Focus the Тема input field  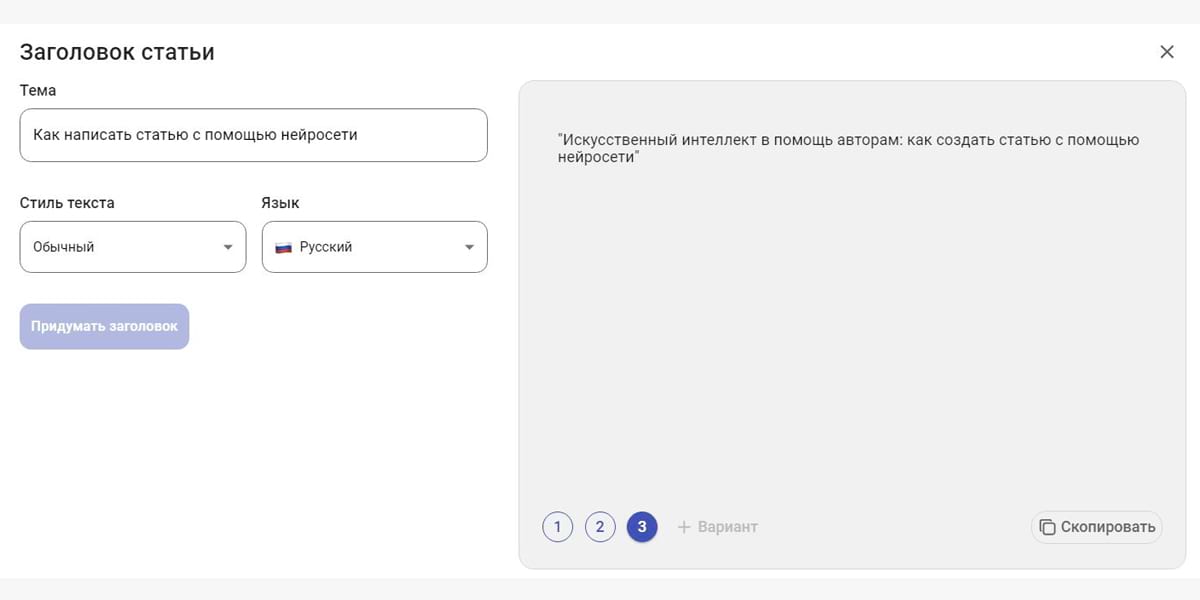(x=253, y=135)
